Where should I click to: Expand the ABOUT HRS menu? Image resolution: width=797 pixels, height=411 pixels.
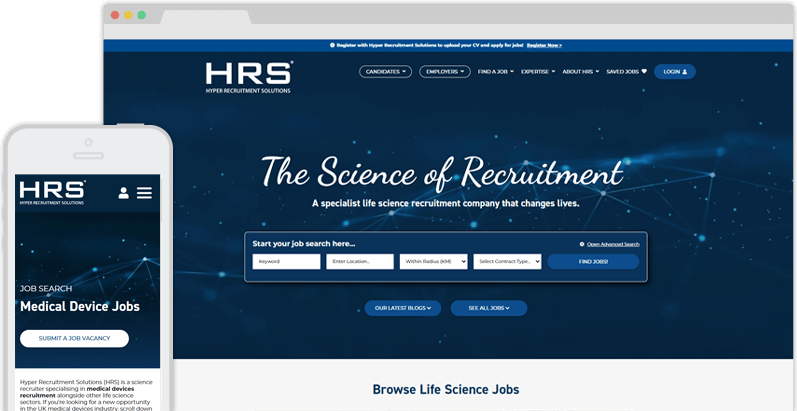tap(580, 72)
